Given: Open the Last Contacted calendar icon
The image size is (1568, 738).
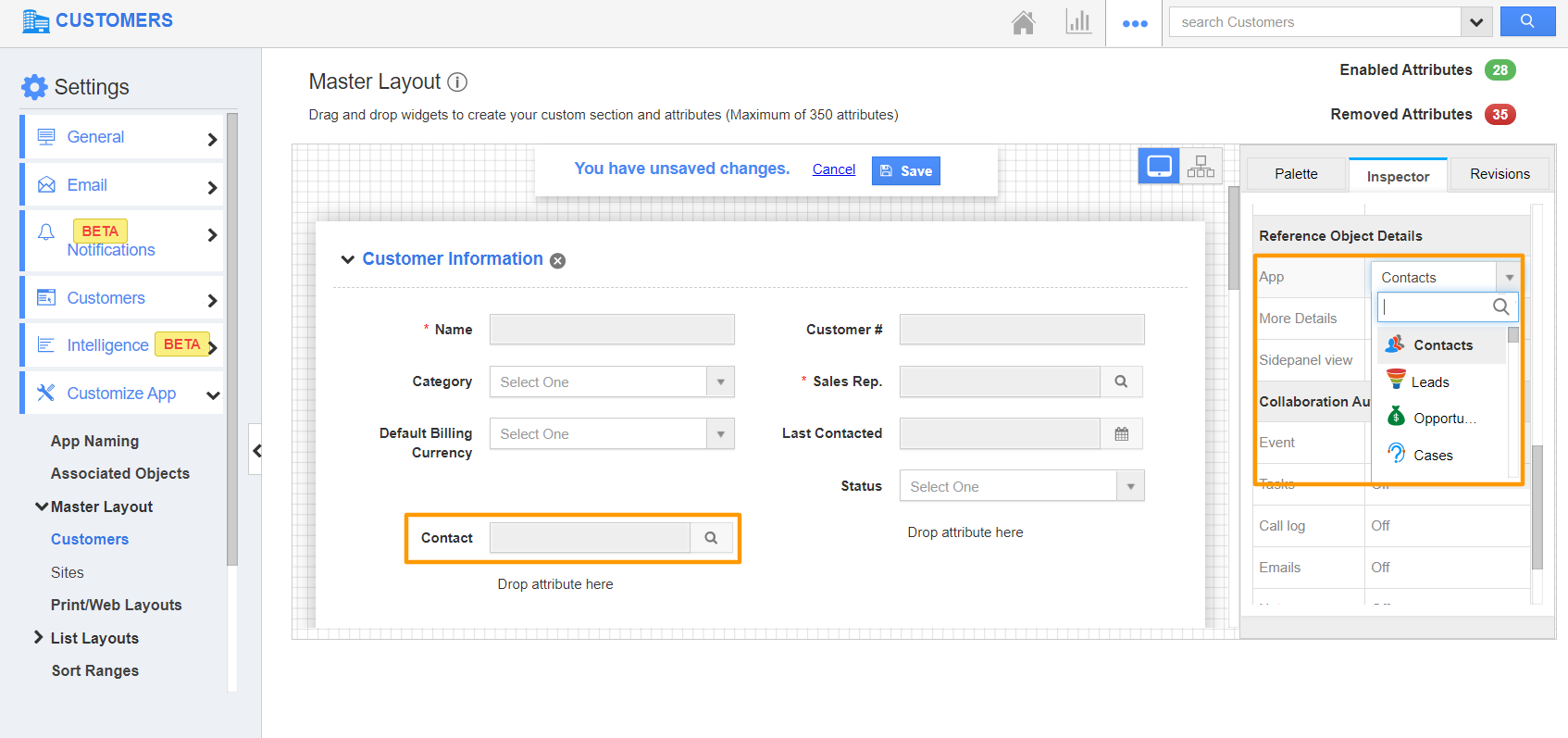Looking at the screenshot, I should pos(1121,433).
